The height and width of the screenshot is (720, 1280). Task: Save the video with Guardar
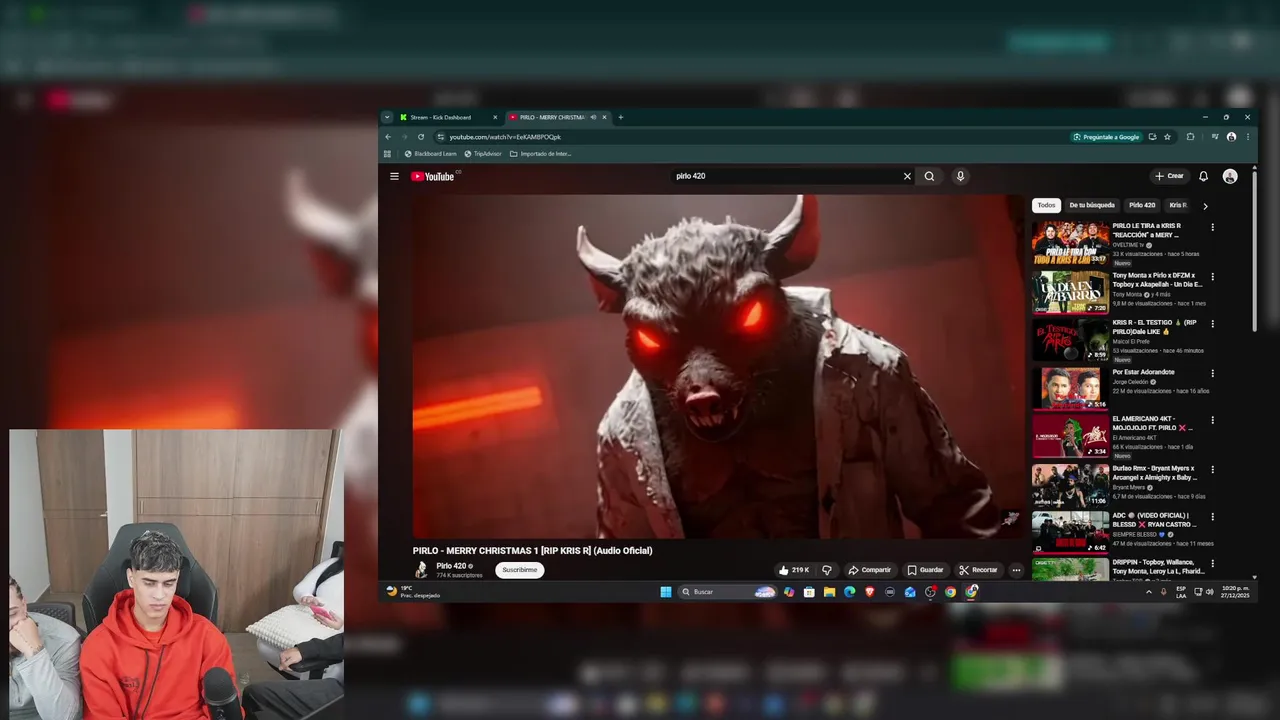(925, 570)
